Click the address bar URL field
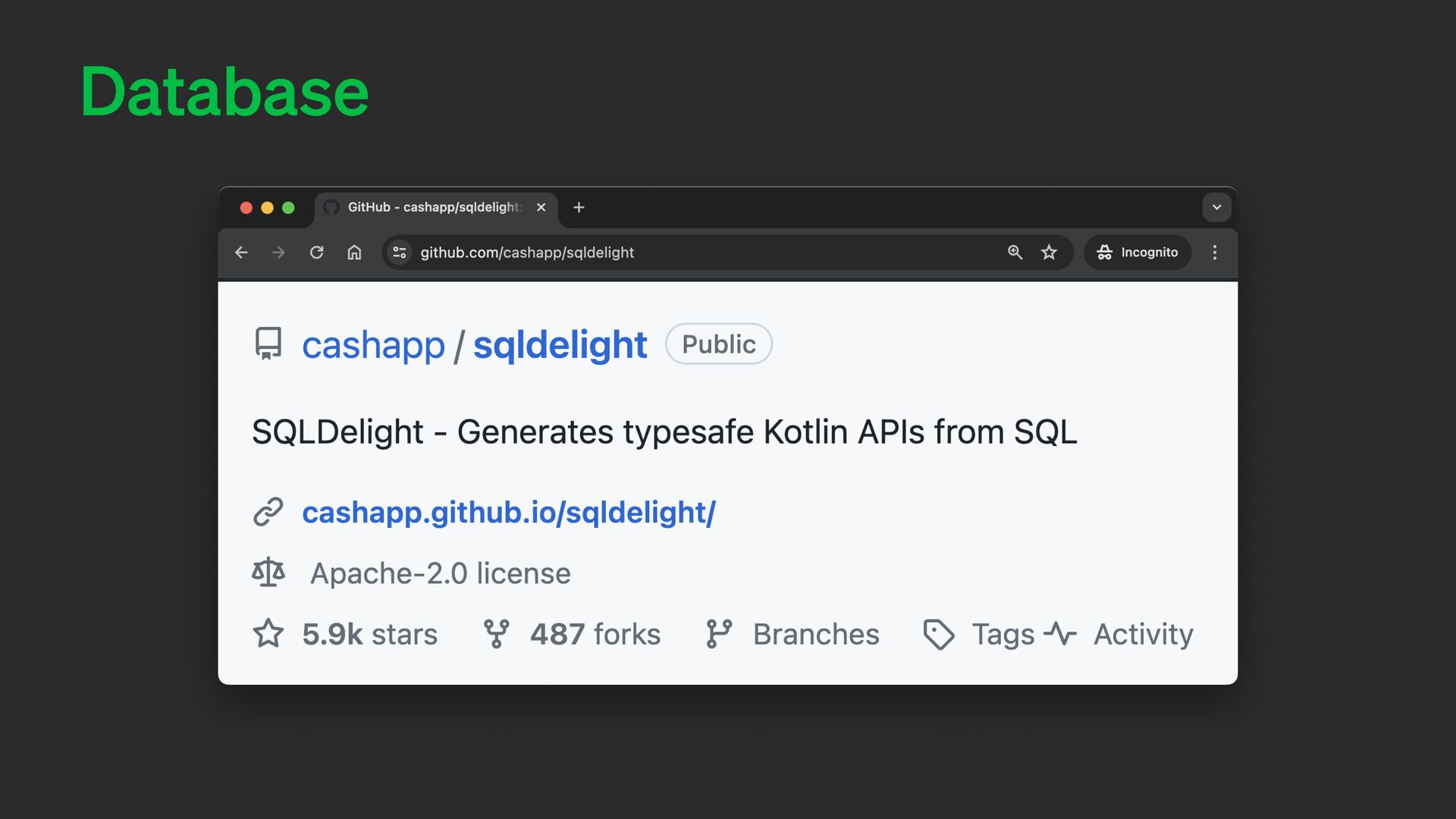This screenshot has height=819, width=1456. pyautogui.click(x=682, y=253)
